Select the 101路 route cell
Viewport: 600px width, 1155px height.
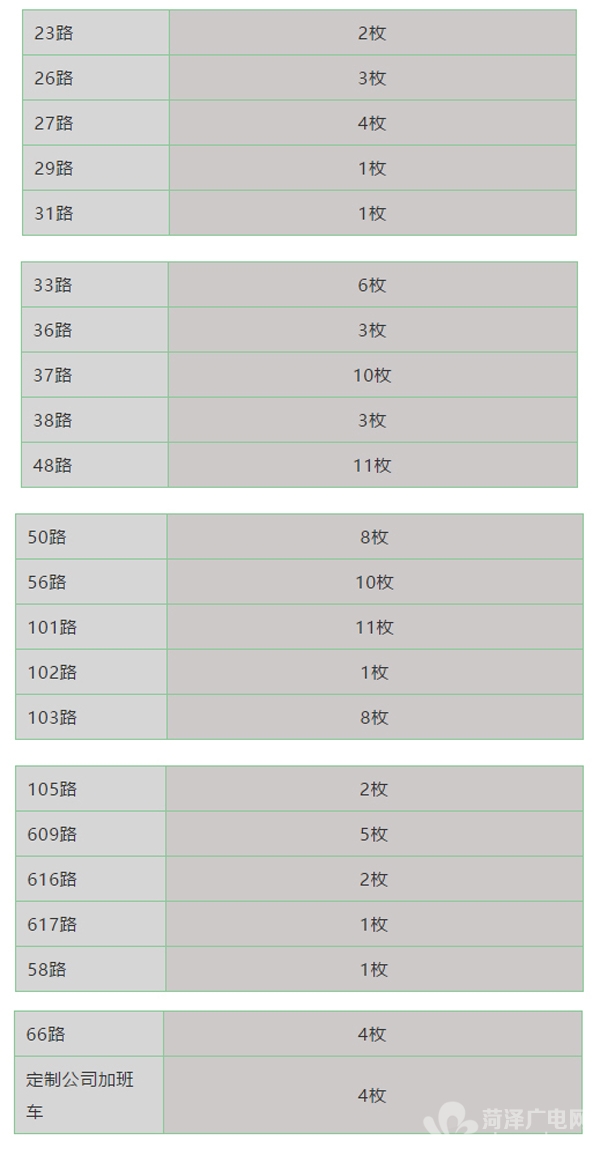pos(52,627)
